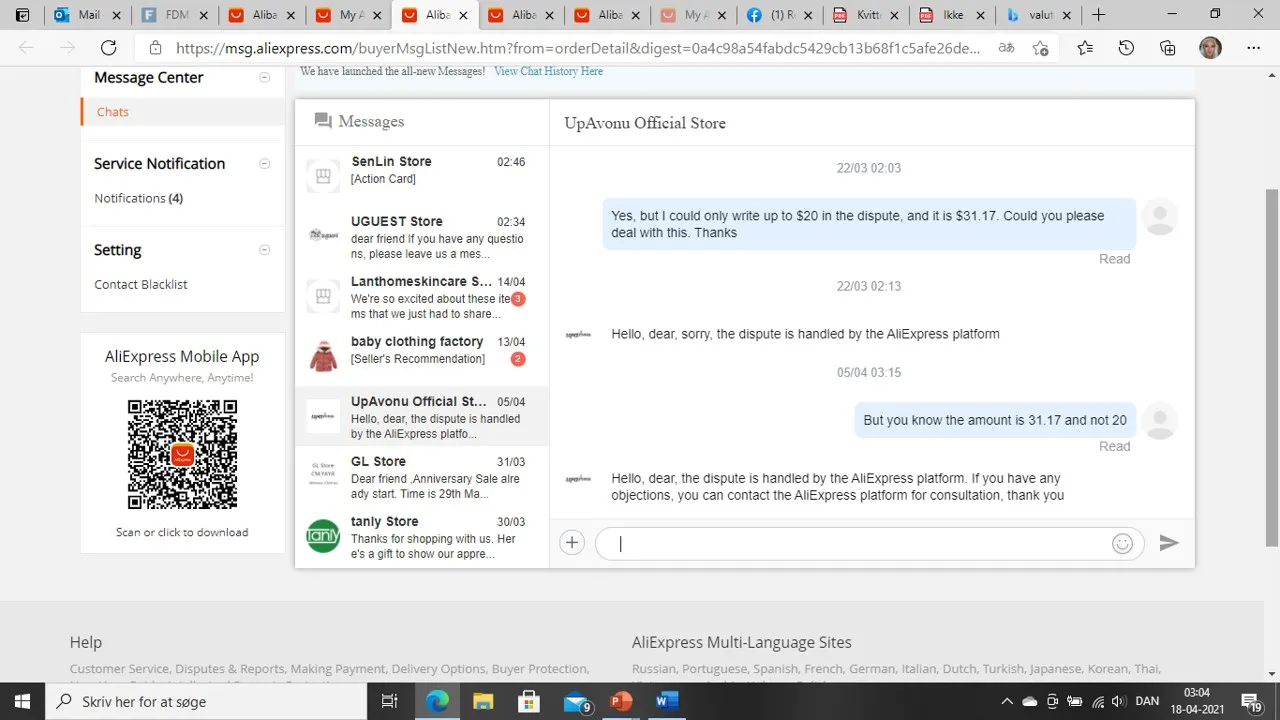Switch to the valut Bing browser tab

[x=1036, y=15]
